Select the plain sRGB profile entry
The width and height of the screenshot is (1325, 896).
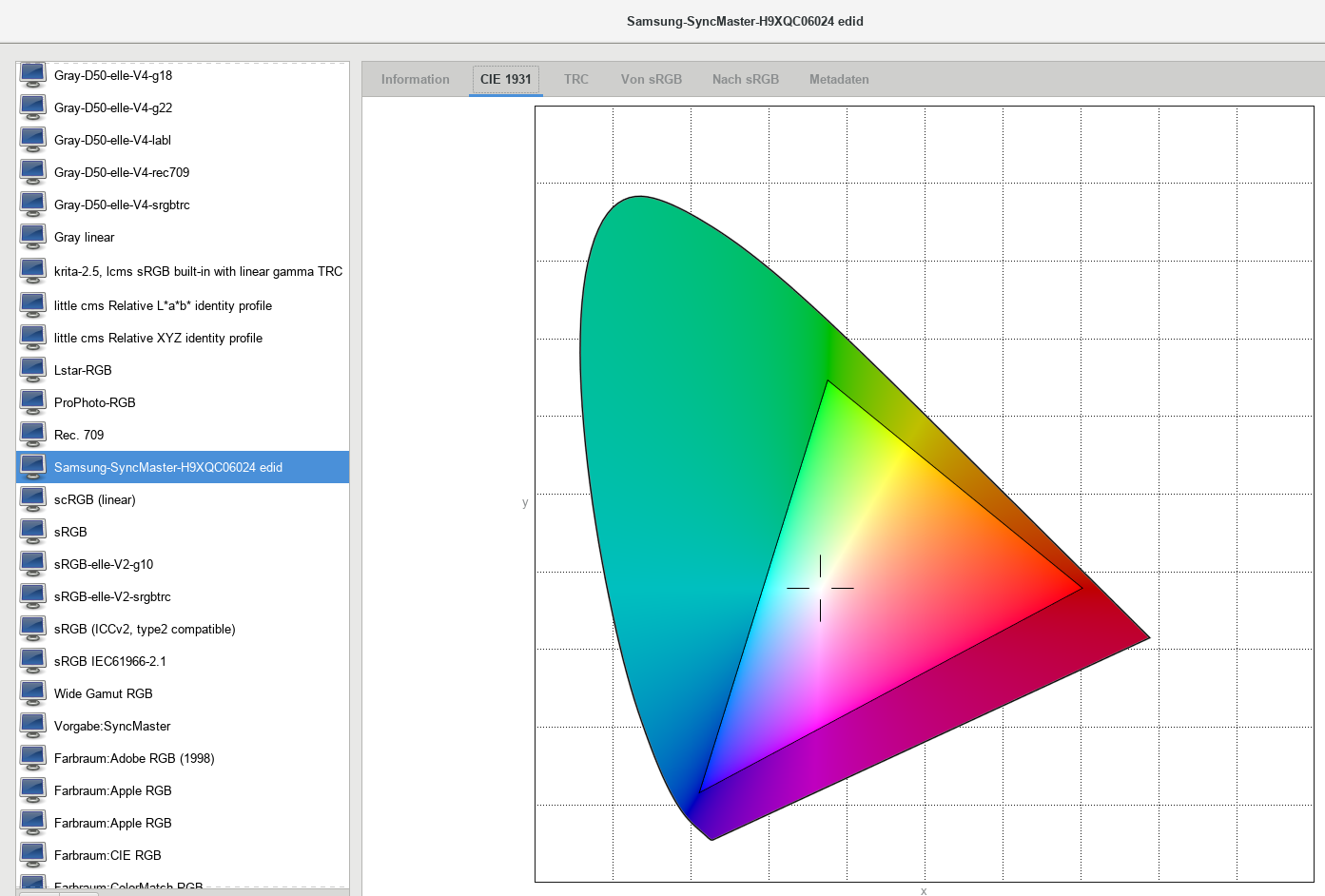(x=183, y=532)
